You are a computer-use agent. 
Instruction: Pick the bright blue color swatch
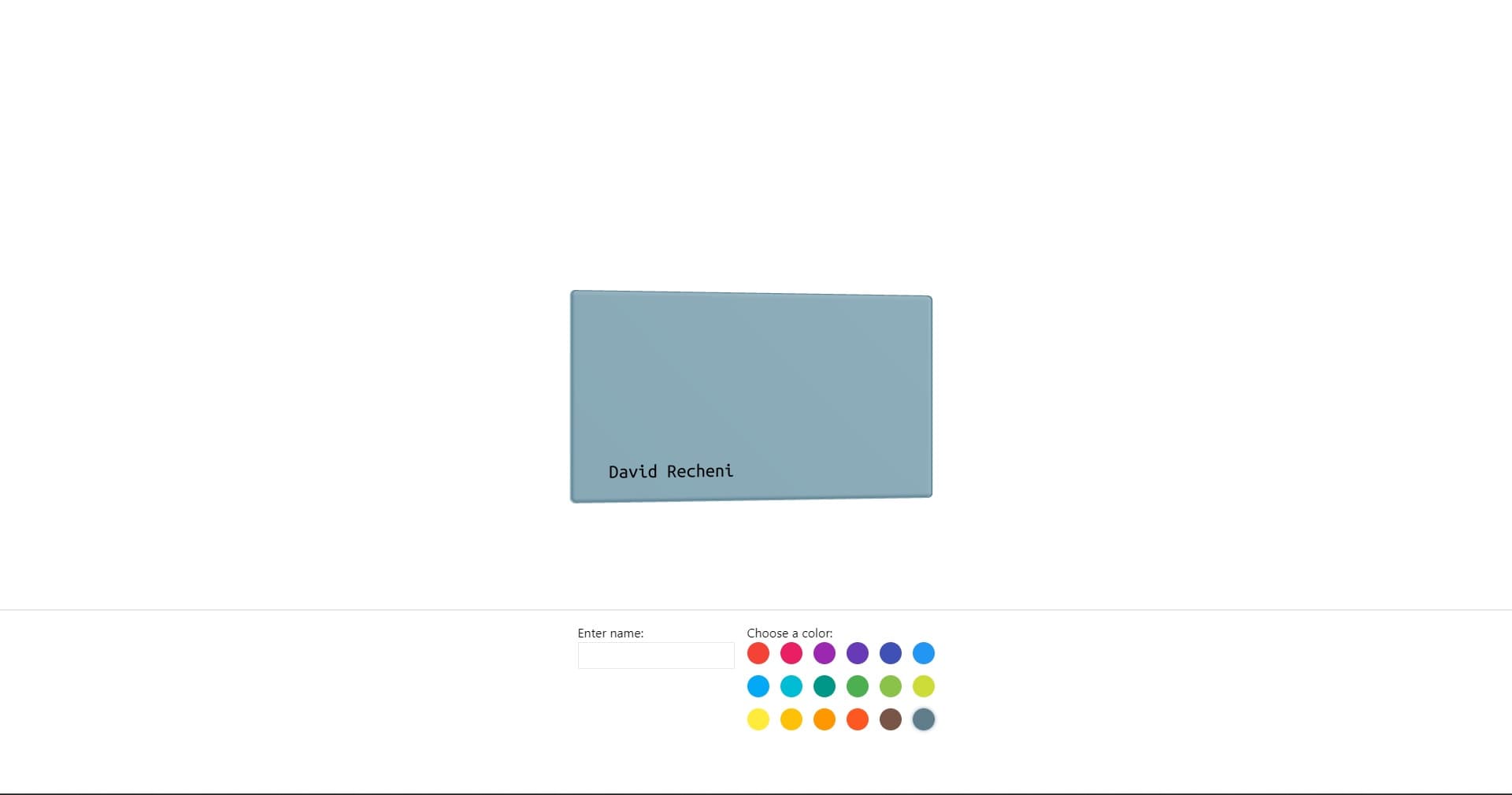pos(924,653)
